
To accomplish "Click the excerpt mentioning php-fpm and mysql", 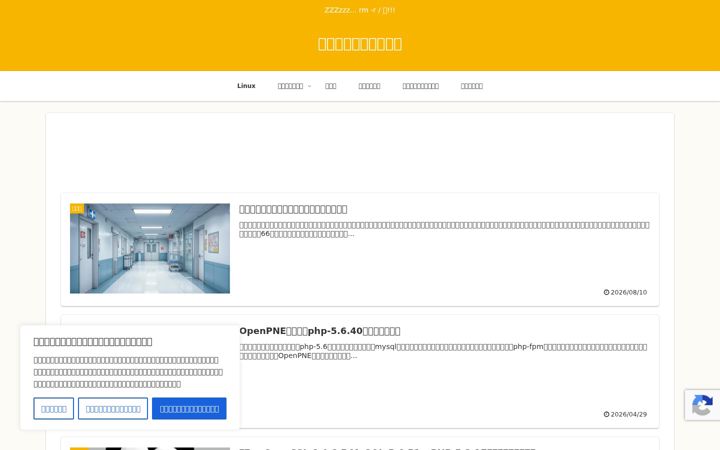I will click(443, 351).
